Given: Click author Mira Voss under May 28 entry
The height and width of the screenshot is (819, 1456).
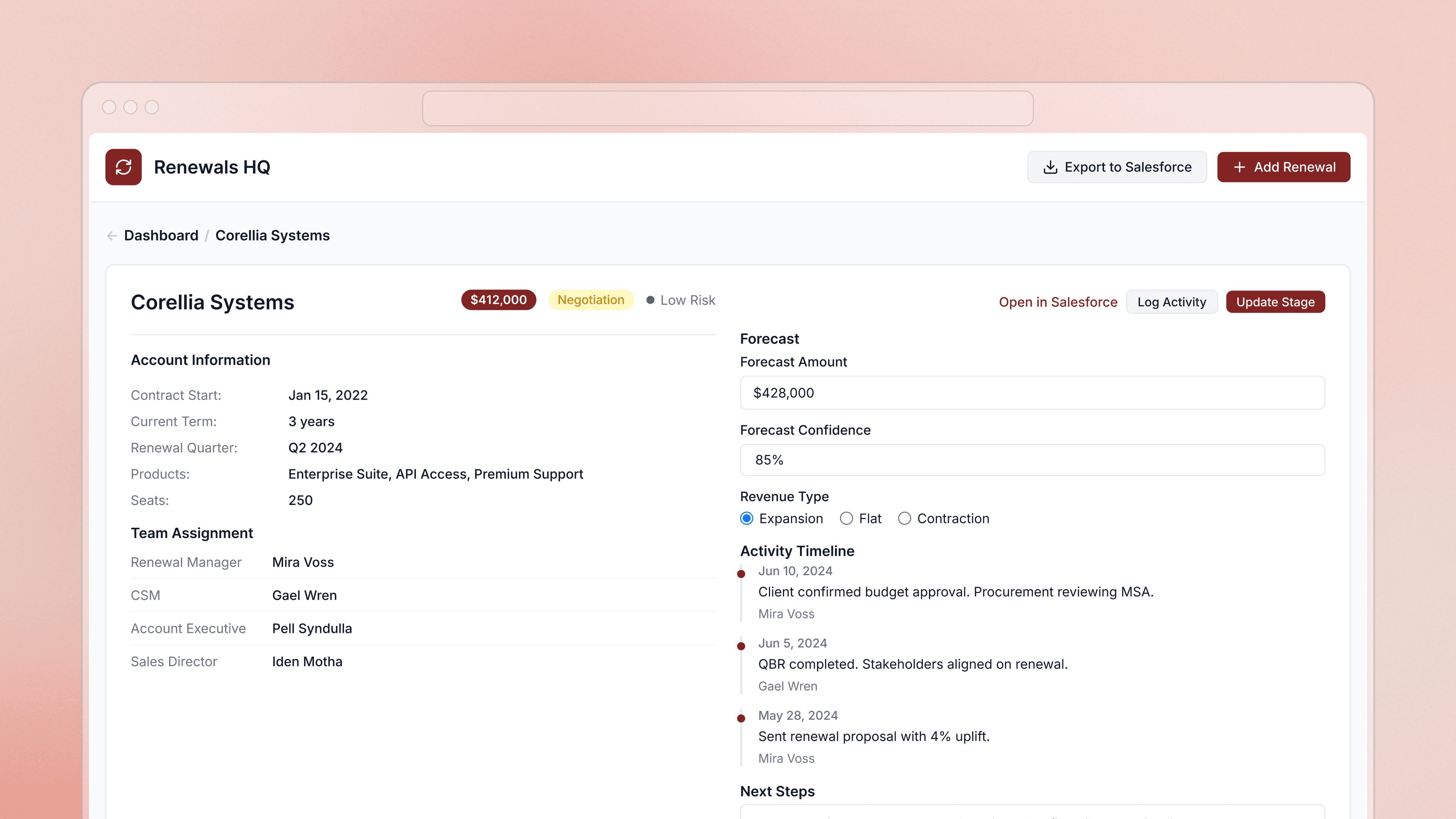Looking at the screenshot, I should click(786, 758).
